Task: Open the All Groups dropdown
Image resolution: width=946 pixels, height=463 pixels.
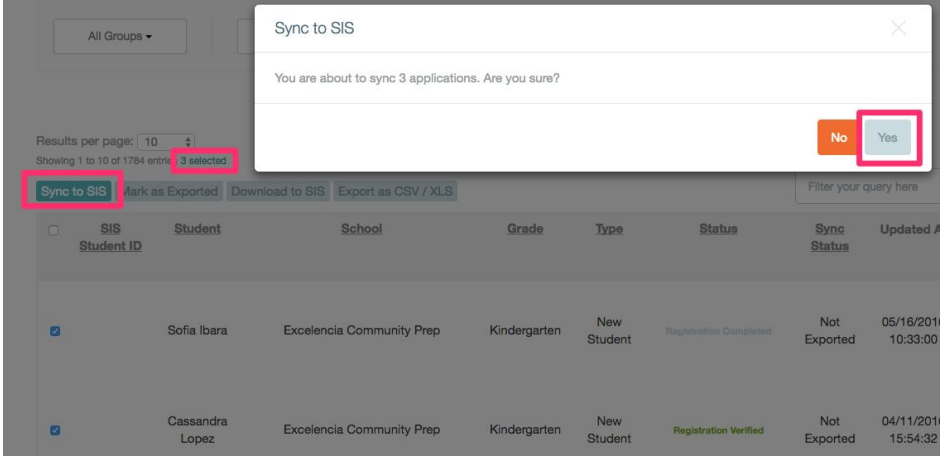Action: coord(120,36)
